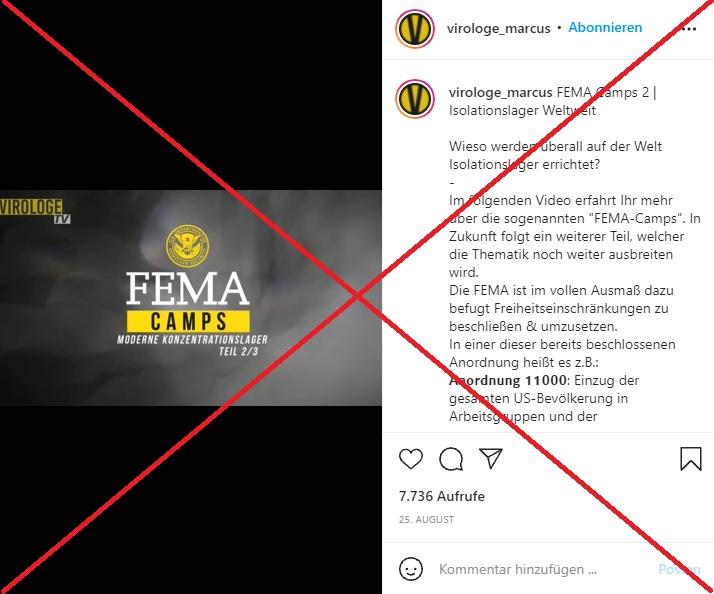This screenshot has height=594, width=714.
Task: Open the 25. August post date
Action: click(426, 520)
